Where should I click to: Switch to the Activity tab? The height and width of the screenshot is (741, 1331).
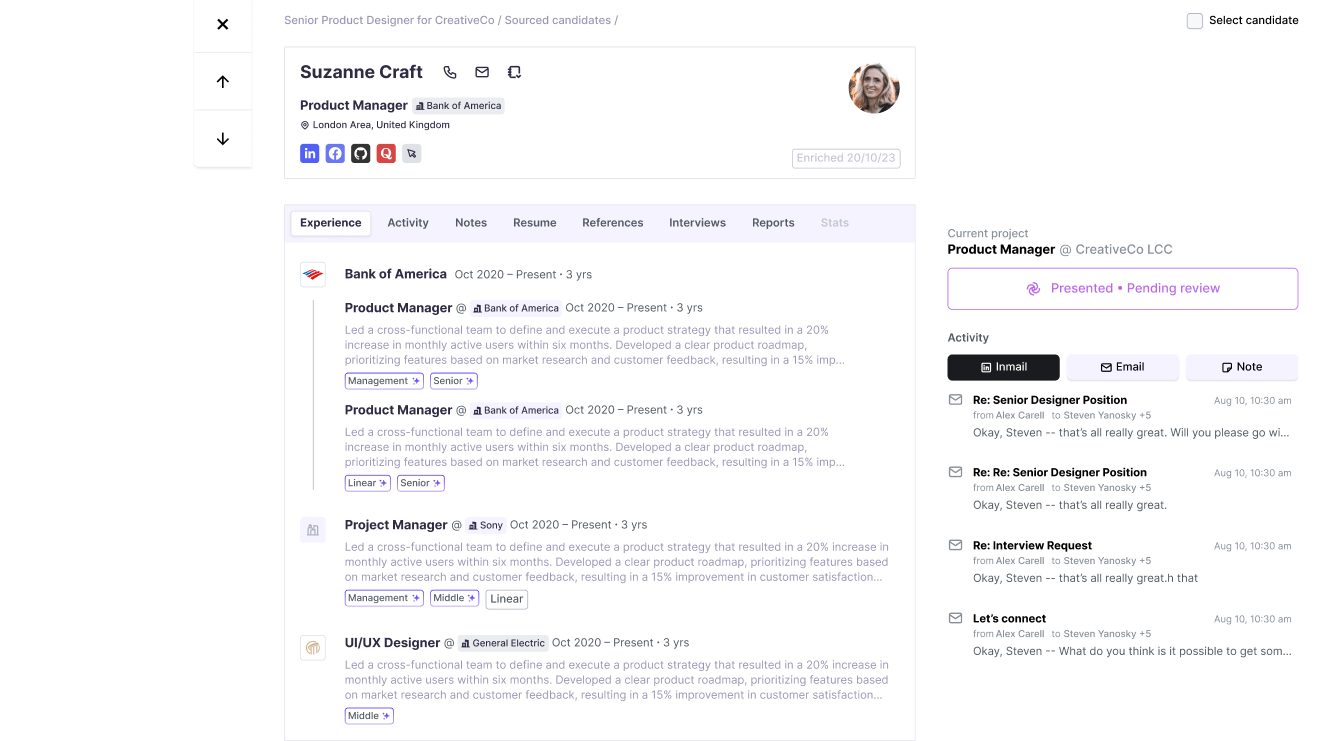click(x=408, y=223)
